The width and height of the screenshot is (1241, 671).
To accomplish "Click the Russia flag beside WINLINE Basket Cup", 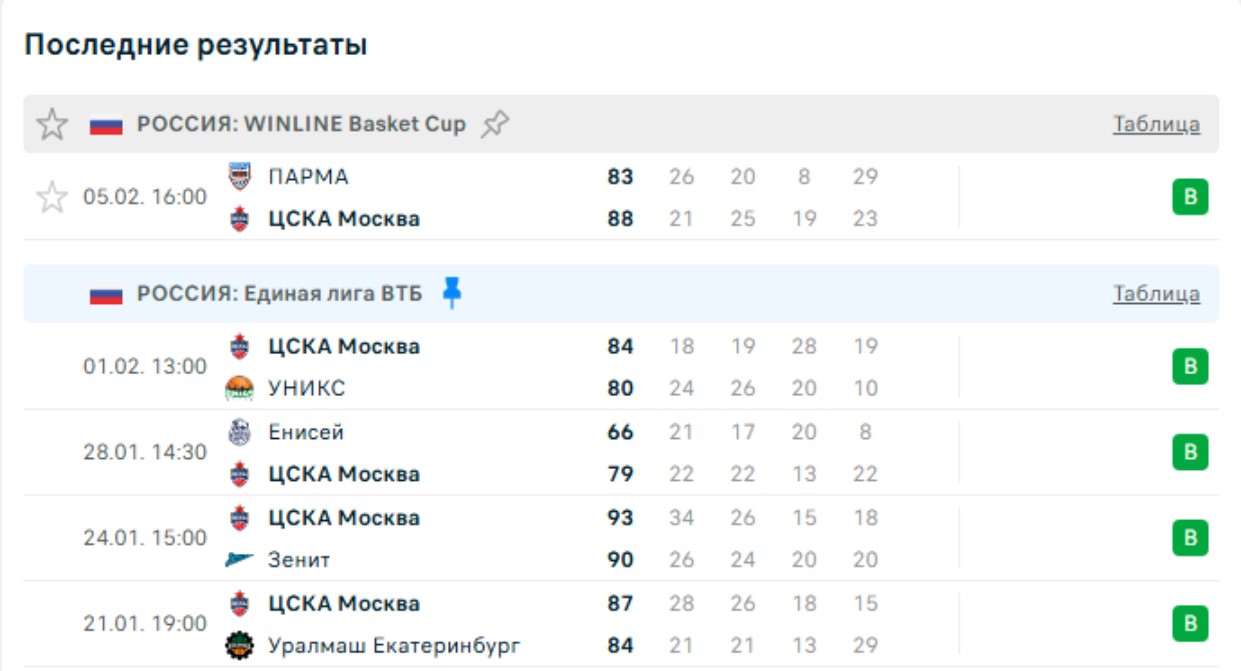I will (x=106, y=125).
